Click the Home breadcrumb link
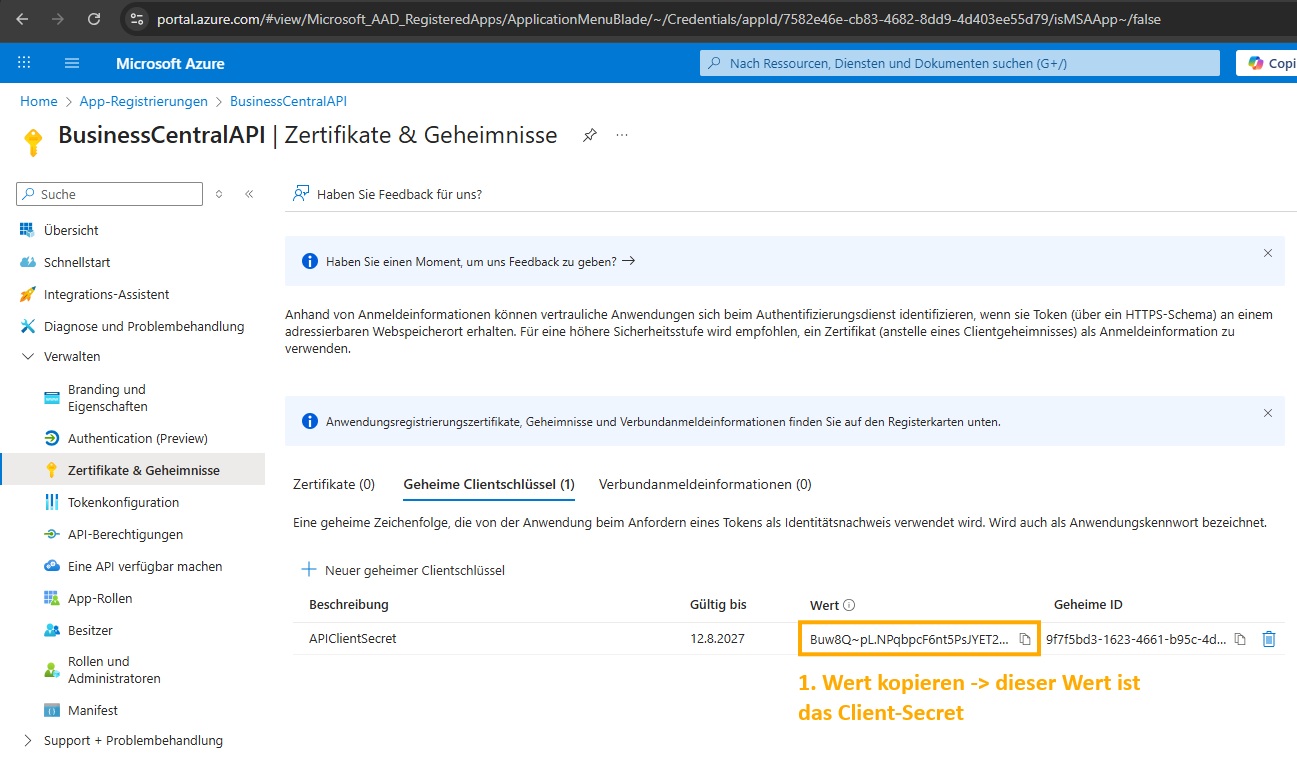1297x776 pixels. tap(39, 101)
